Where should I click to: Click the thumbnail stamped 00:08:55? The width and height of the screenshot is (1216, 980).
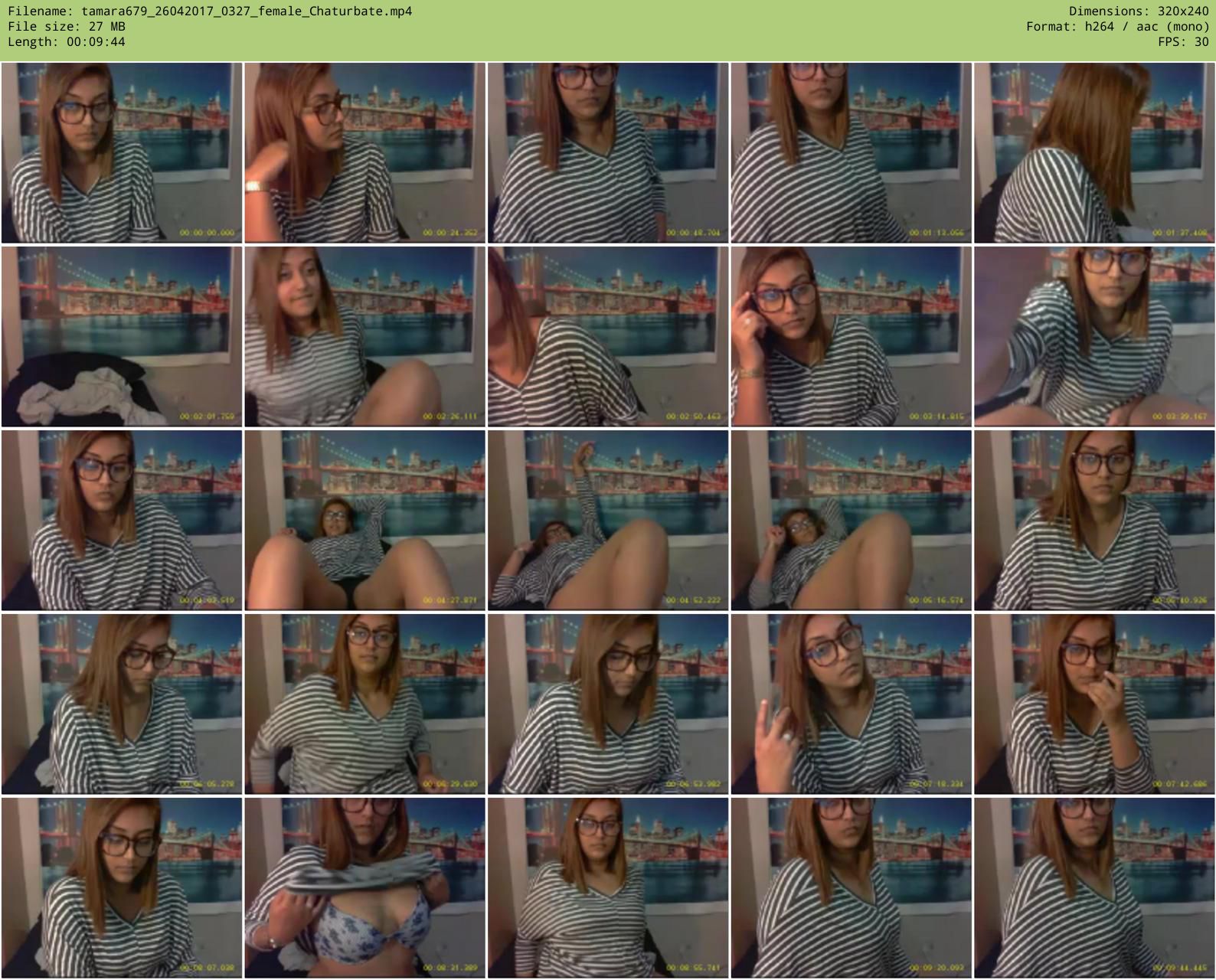tap(608, 888)
